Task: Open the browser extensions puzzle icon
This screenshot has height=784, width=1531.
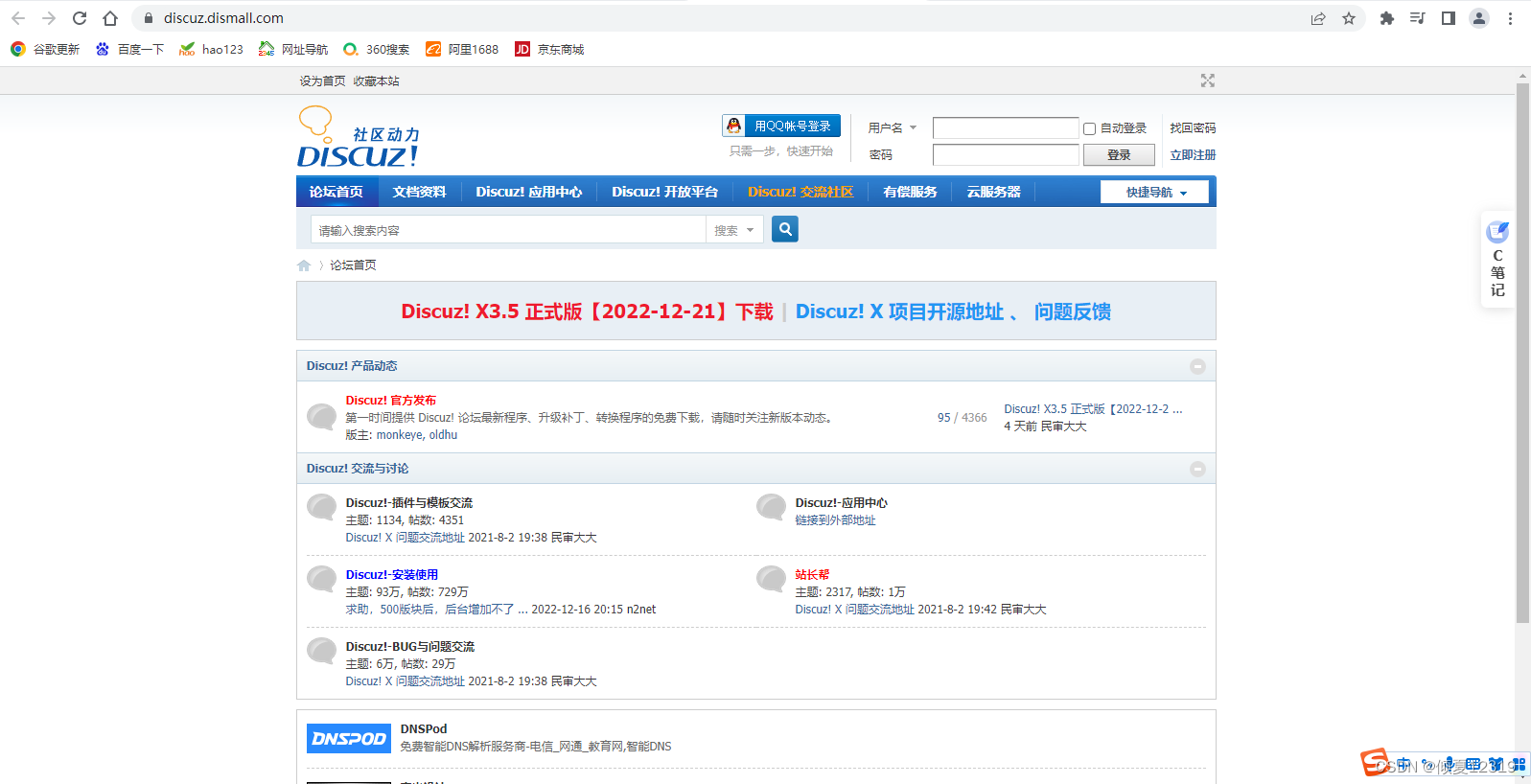Action: [1386, 18]
